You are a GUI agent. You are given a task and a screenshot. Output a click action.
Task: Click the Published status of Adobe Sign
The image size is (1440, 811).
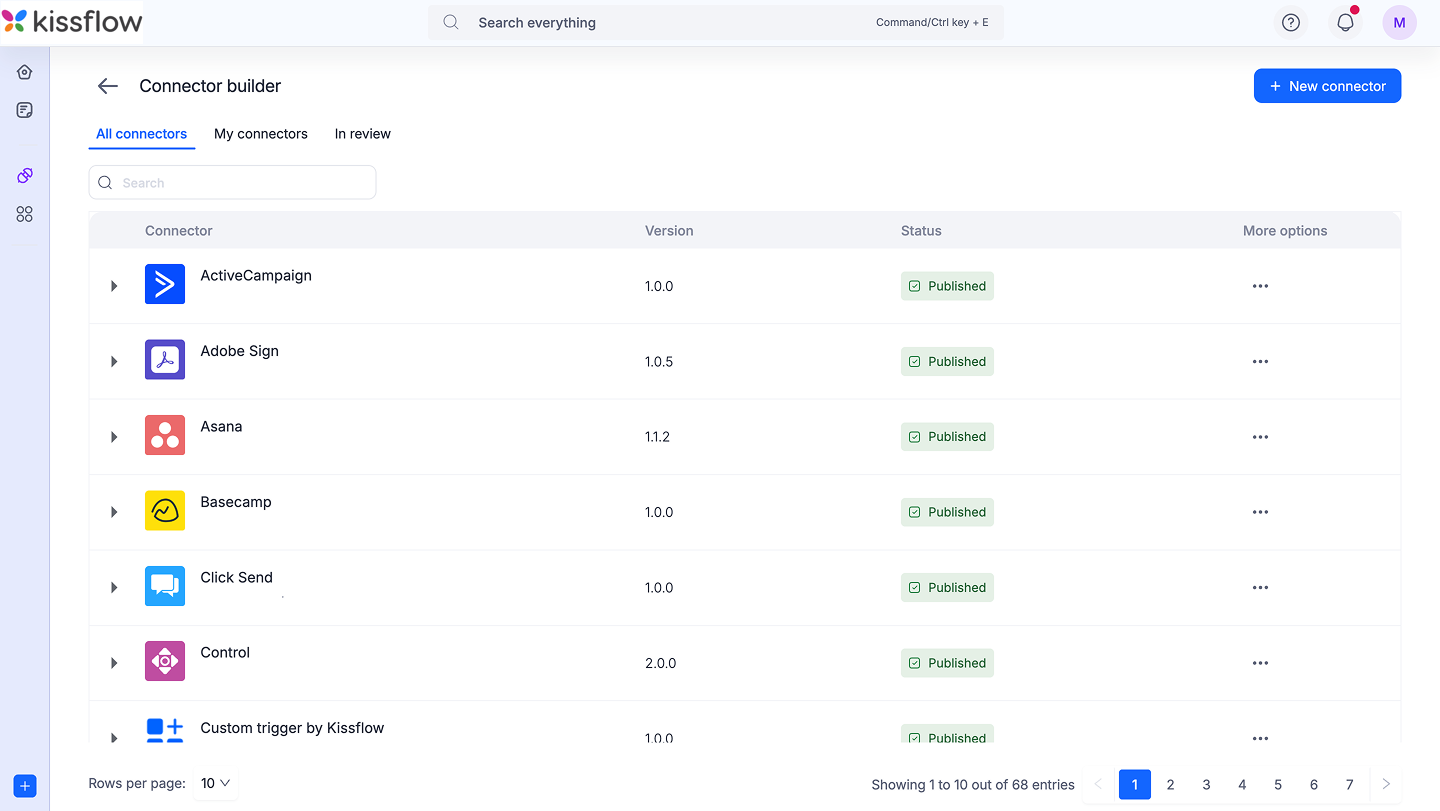(x=947, y=361)
